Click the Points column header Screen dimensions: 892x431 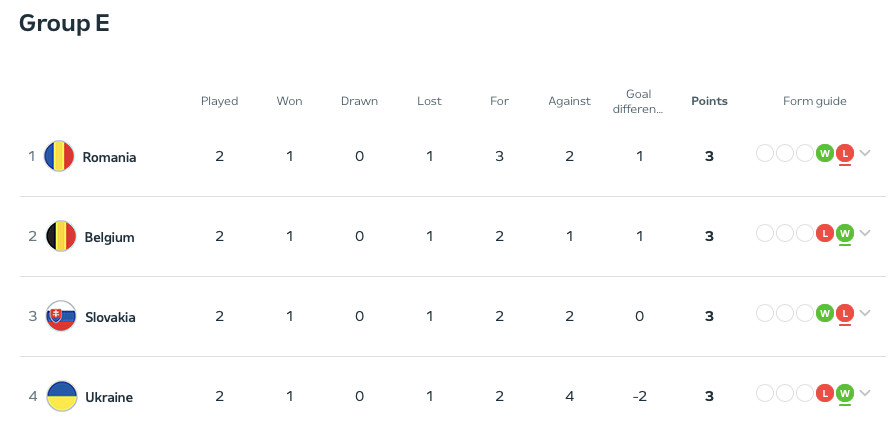709,101
